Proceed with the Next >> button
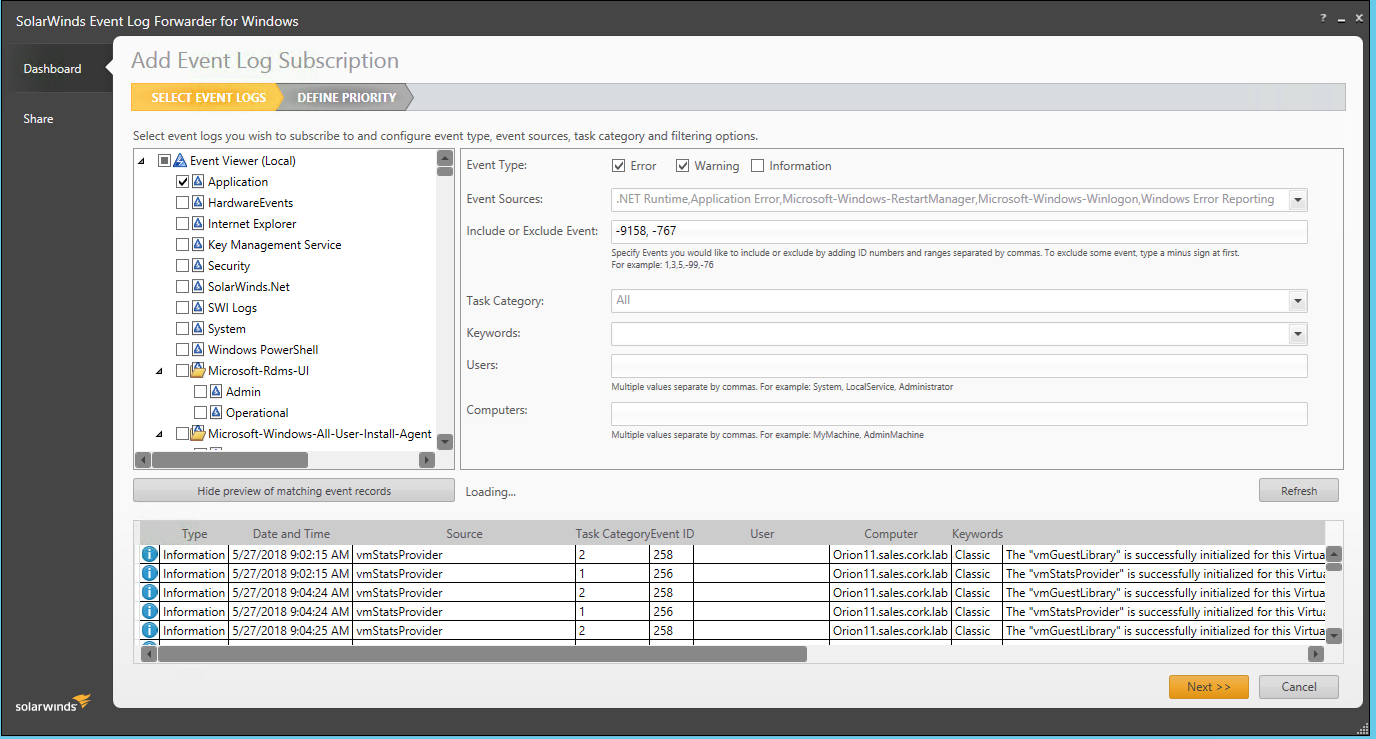 point(1209,687)
